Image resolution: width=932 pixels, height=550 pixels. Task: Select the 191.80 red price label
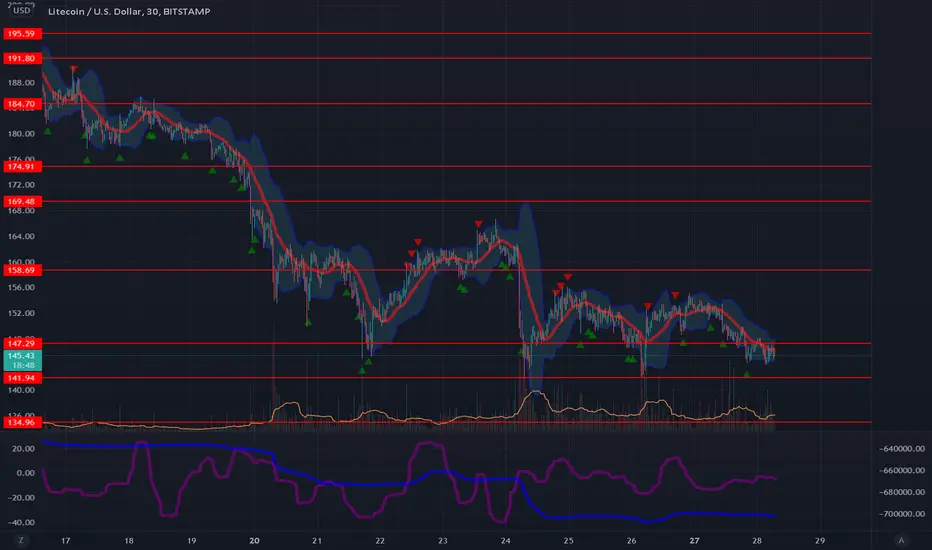tap(23, 58)
